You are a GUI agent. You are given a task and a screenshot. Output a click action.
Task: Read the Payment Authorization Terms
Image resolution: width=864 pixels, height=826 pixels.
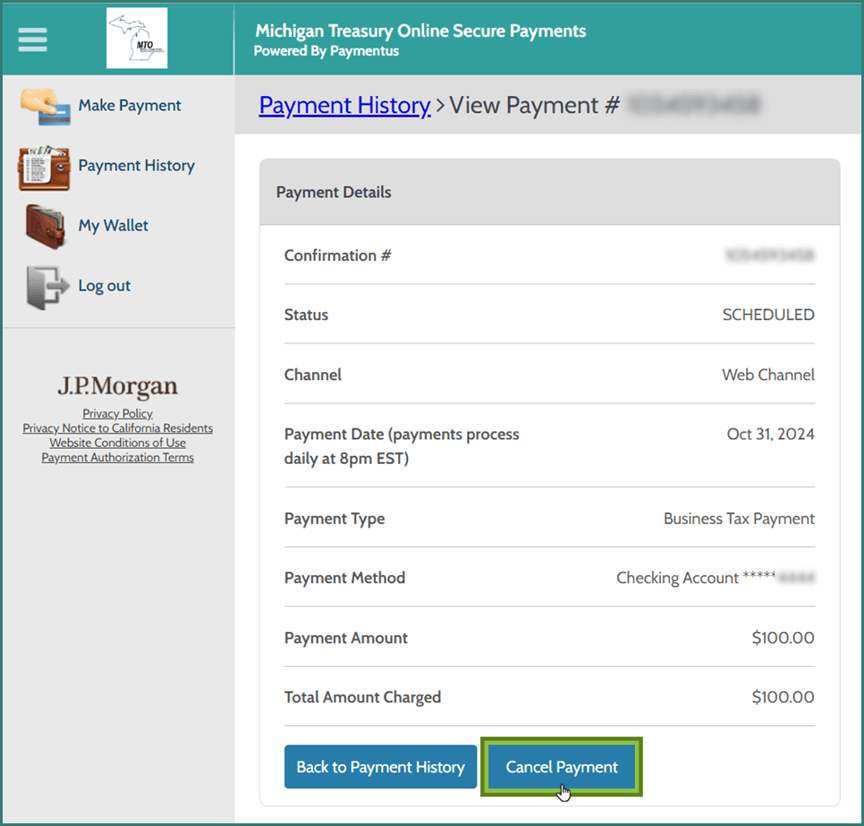click(117, 457)
